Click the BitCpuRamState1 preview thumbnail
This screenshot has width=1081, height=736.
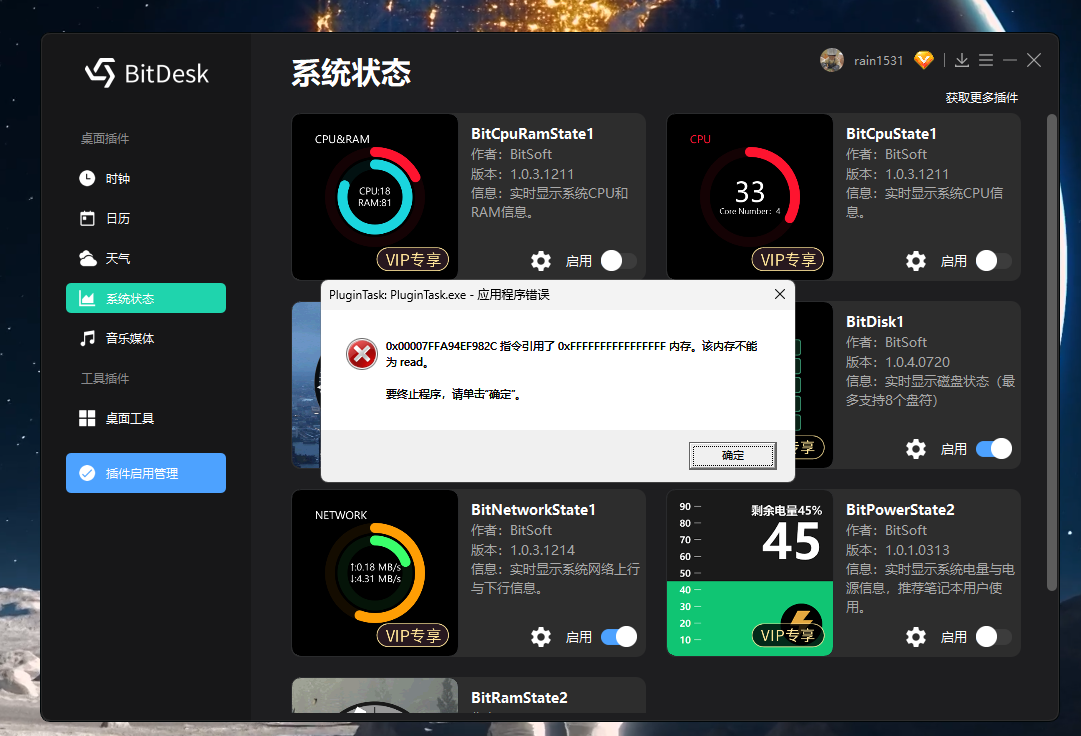[x=375, y=196]
